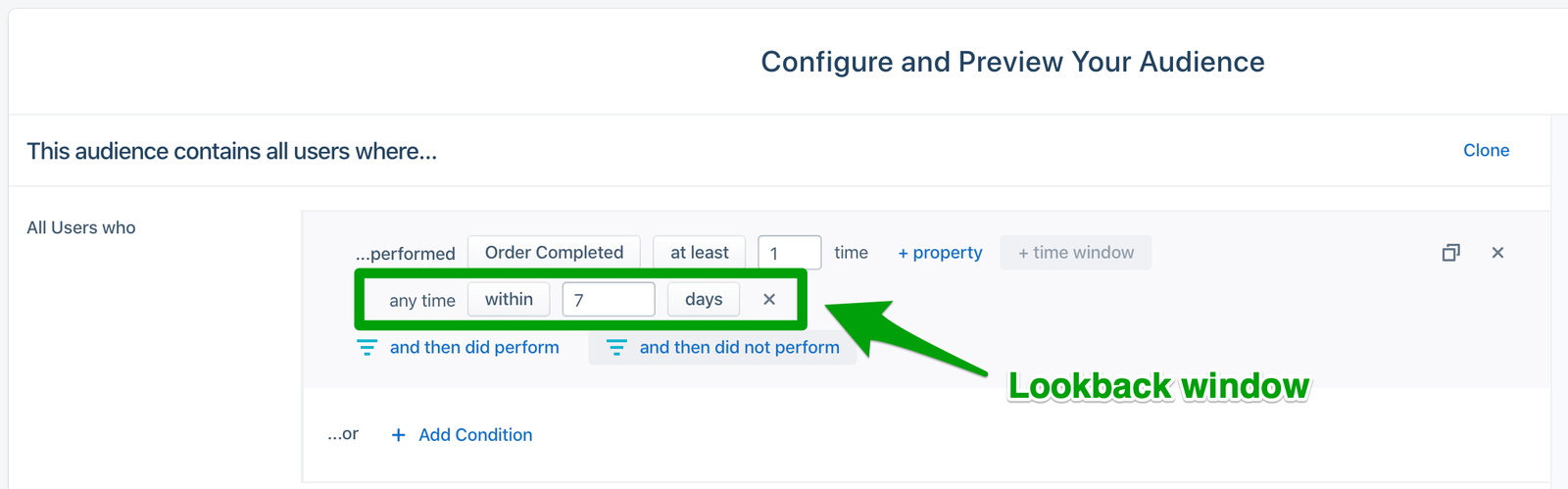
Task: Add 'and then did perform' funnel step
Action: click(x=474, y=348)
